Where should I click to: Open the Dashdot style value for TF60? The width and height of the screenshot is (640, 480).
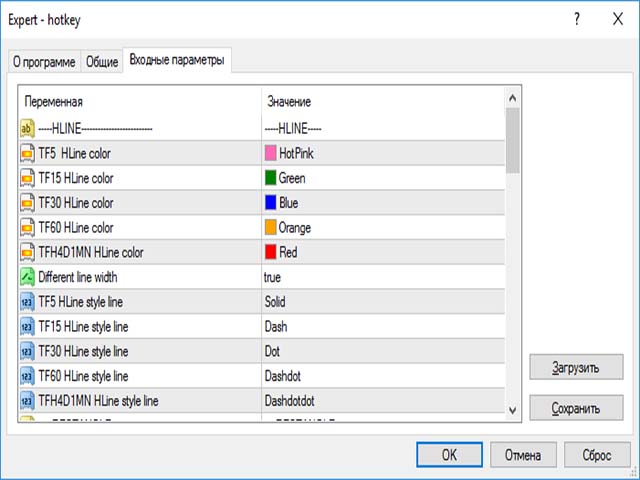pyautogui.click(x=283, y=376)
